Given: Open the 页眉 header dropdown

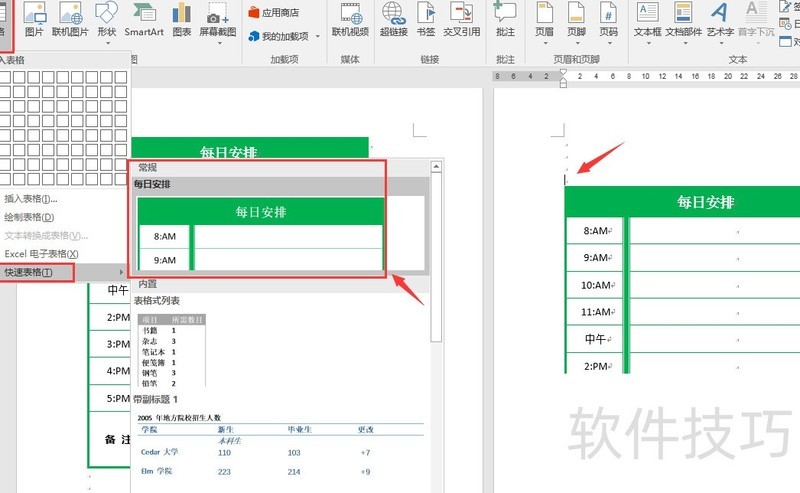Looking at the screenshot, I should (544, 18).
